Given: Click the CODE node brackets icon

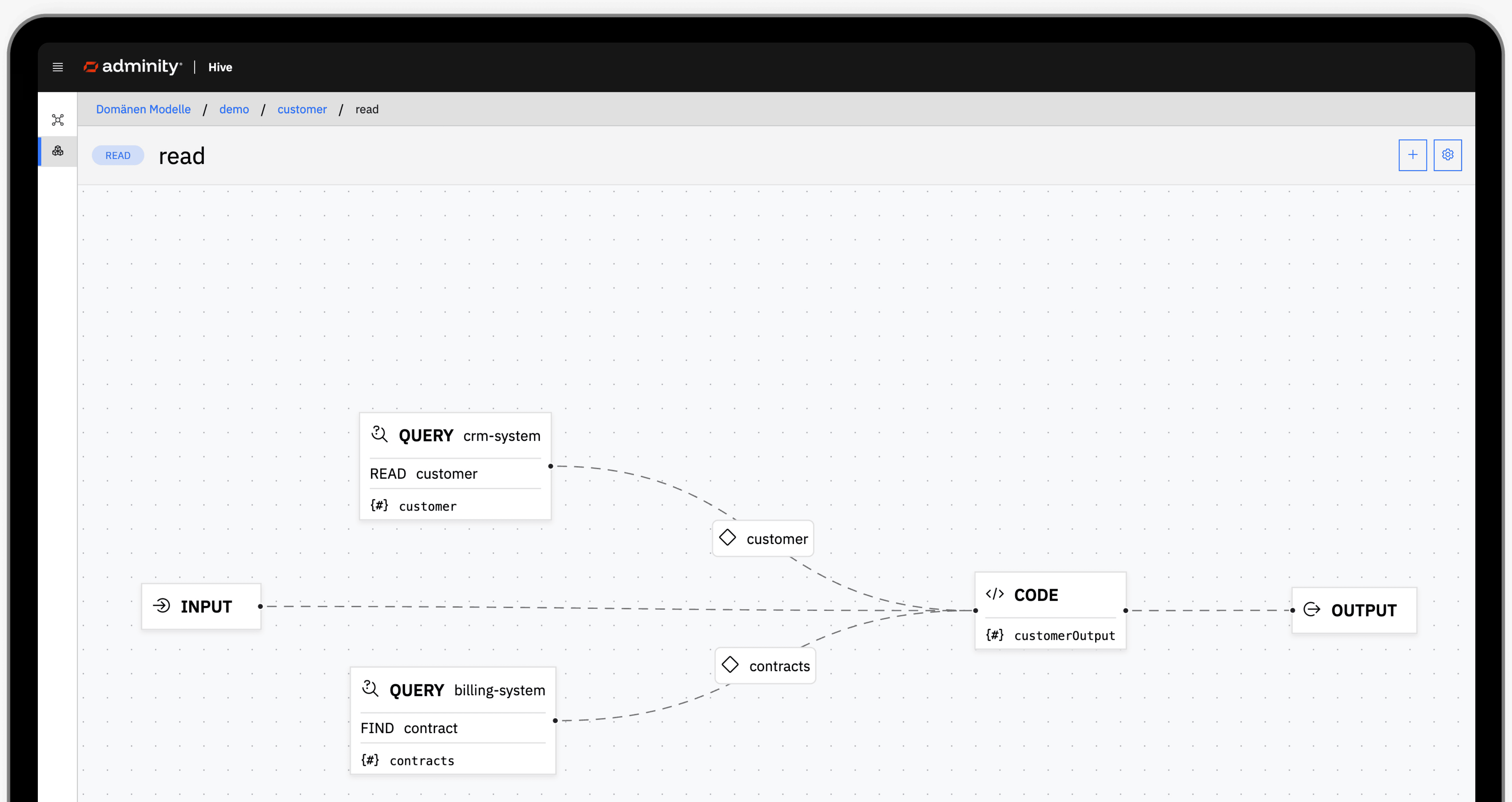Looking at the screenshot, I should point(994,594).
